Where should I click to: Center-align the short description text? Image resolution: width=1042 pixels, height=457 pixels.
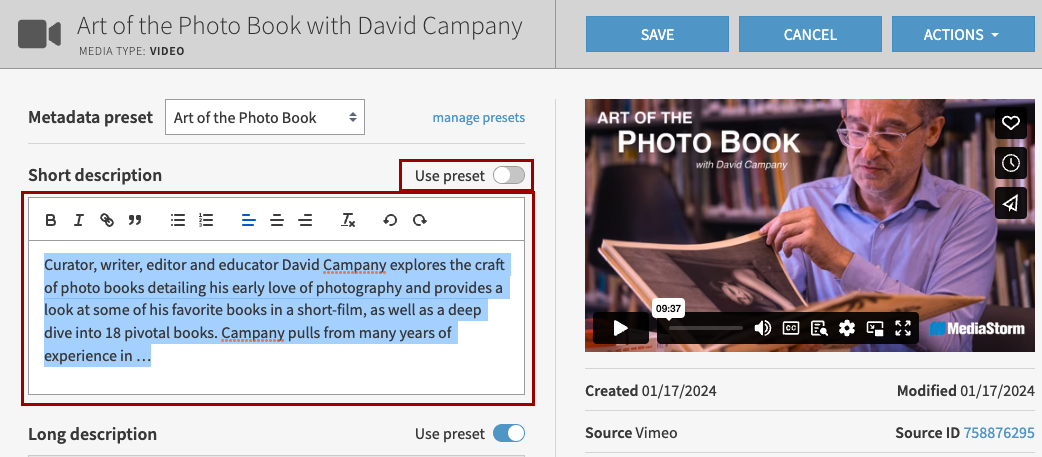[x=277, y=220]
